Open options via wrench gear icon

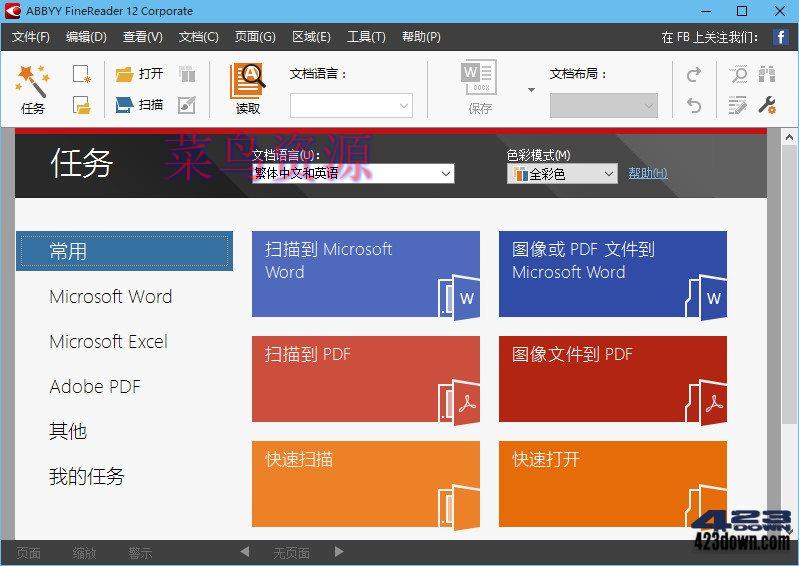[767, 105]
